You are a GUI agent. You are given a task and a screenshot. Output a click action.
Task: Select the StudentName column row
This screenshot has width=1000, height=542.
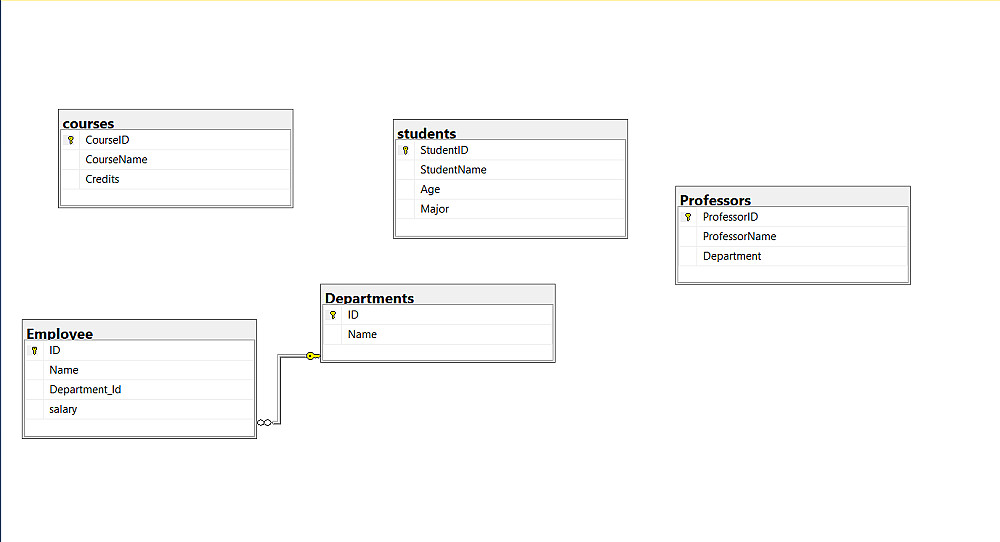click(454, 170)
